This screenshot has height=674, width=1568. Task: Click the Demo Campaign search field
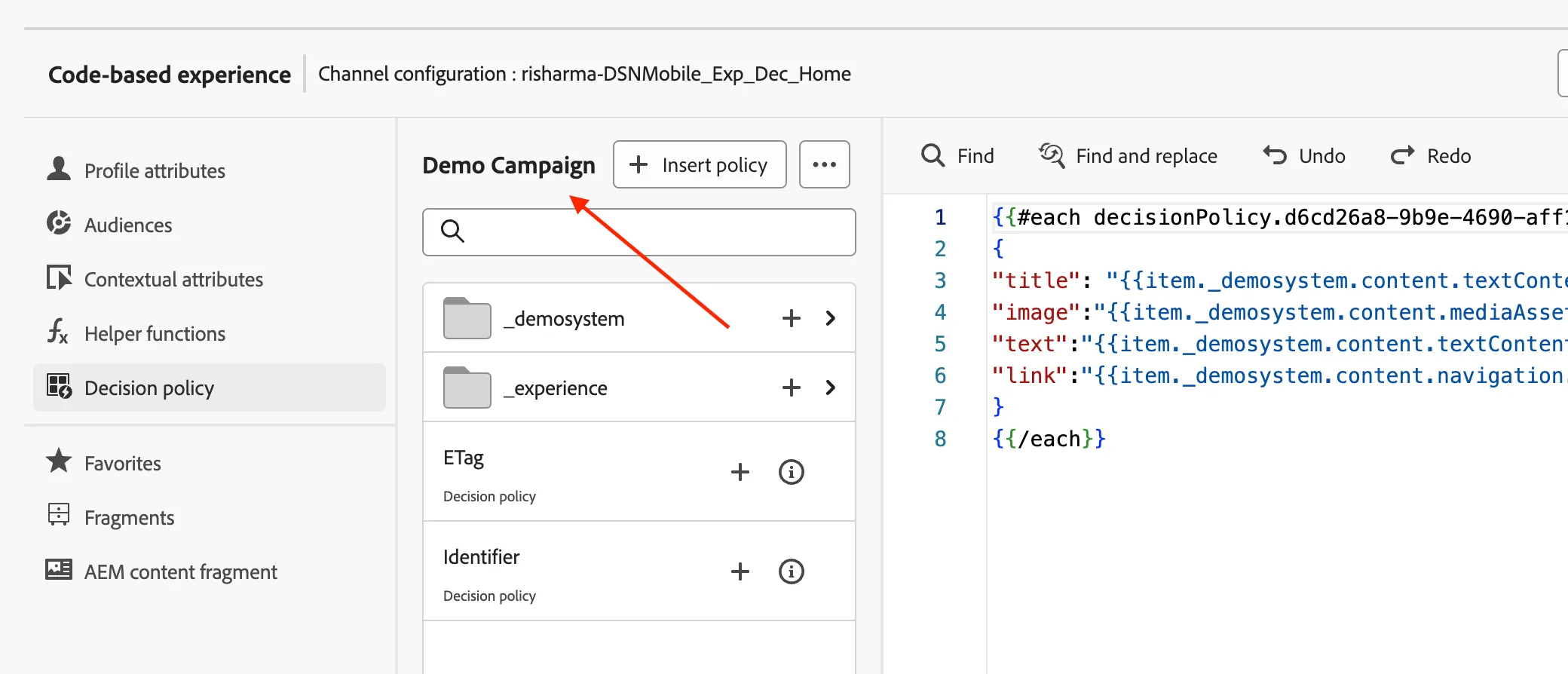click(639, 232)
